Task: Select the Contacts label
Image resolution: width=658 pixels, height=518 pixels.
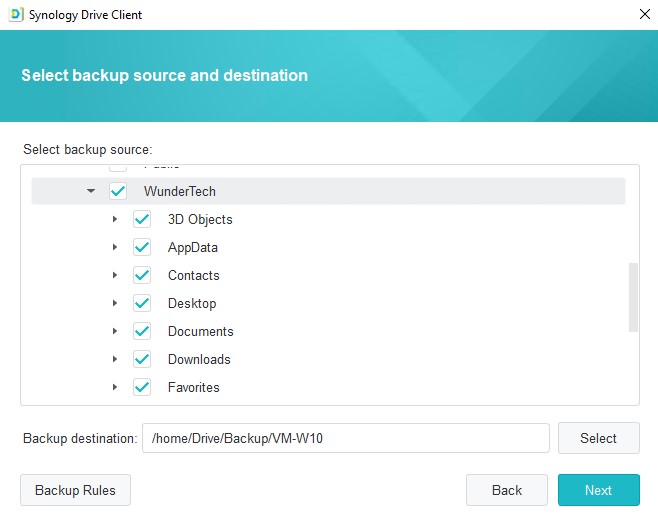Action: click(x=193, y=275)
